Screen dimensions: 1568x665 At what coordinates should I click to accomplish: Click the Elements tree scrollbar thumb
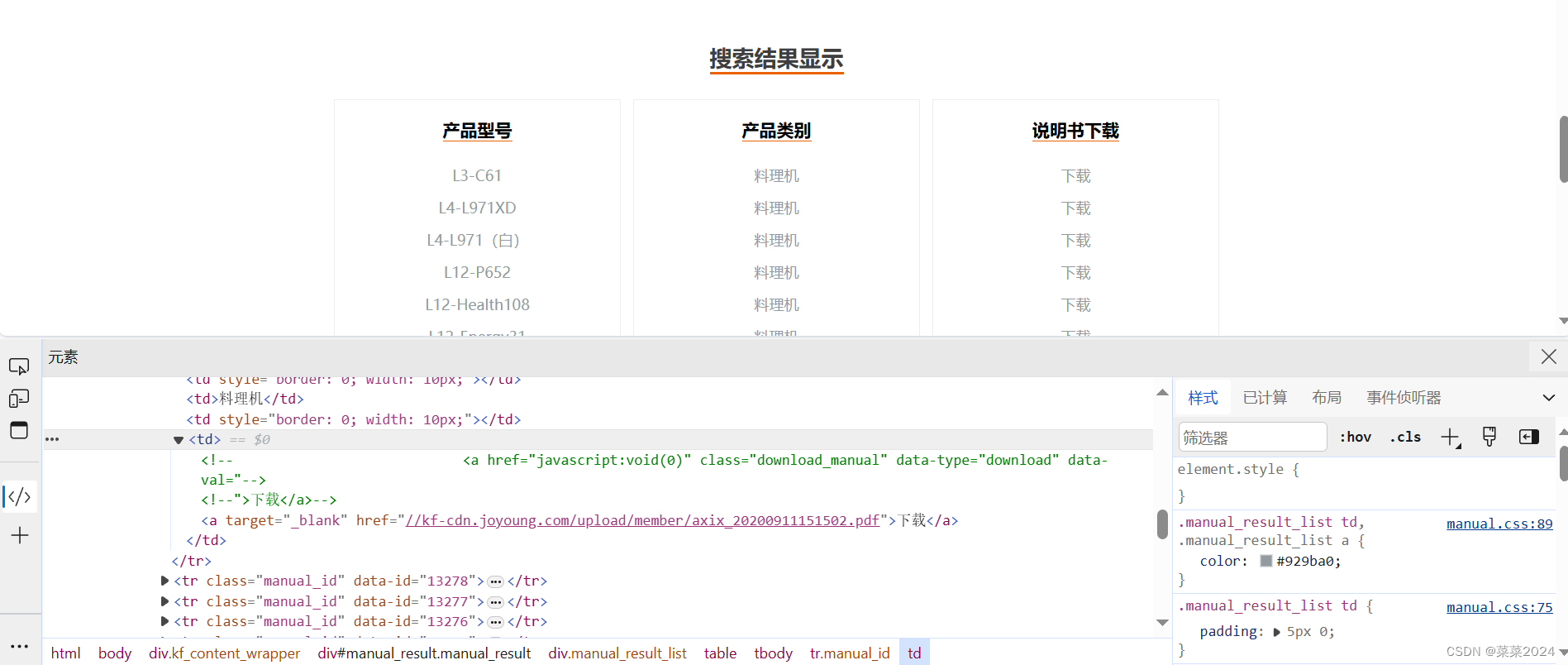click(1162, 524)
